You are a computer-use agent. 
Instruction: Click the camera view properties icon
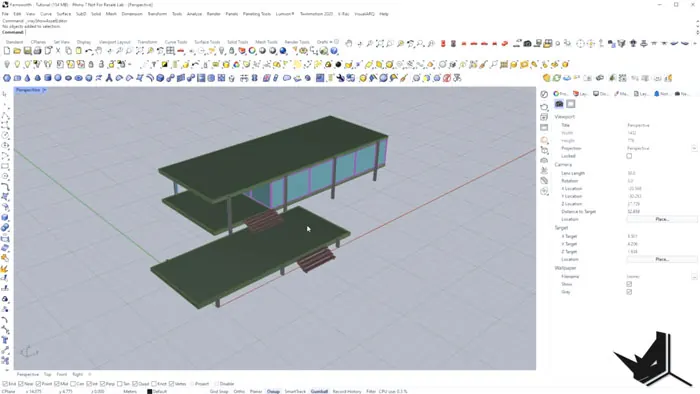pyautogui.click(x=559, y=104)
